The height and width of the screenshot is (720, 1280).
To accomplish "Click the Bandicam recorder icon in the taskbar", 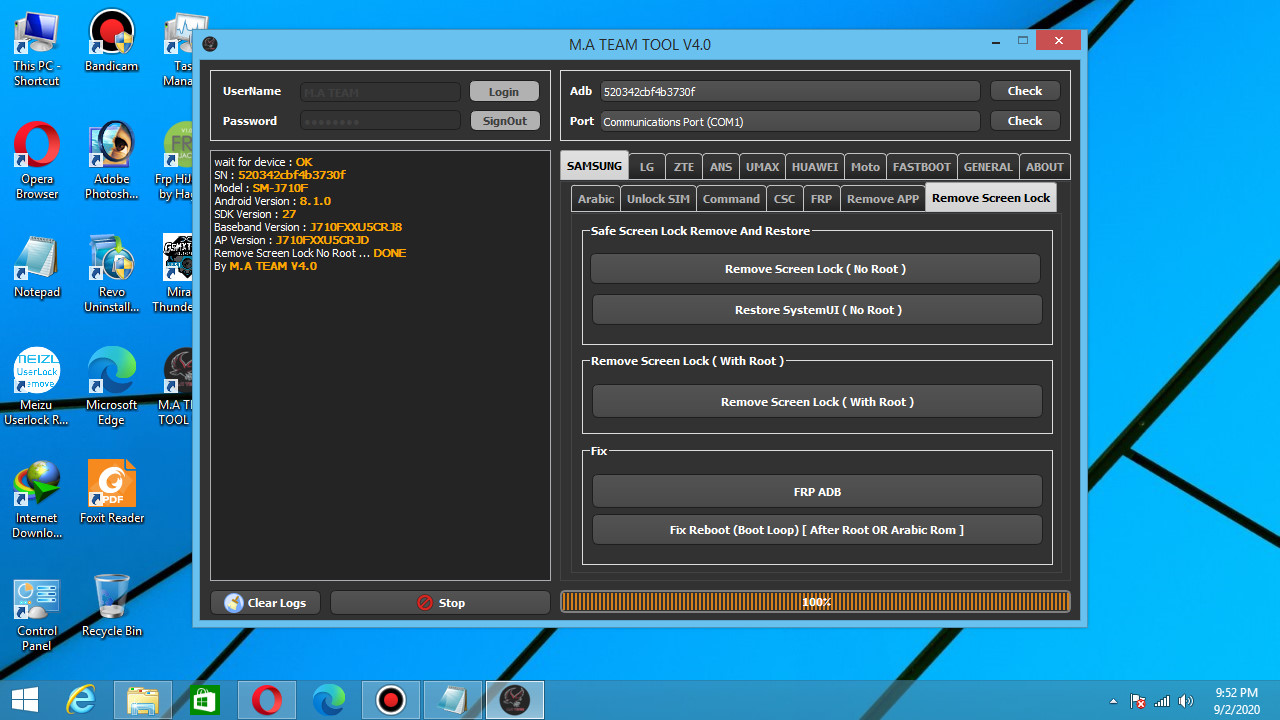I will (390, 699).
